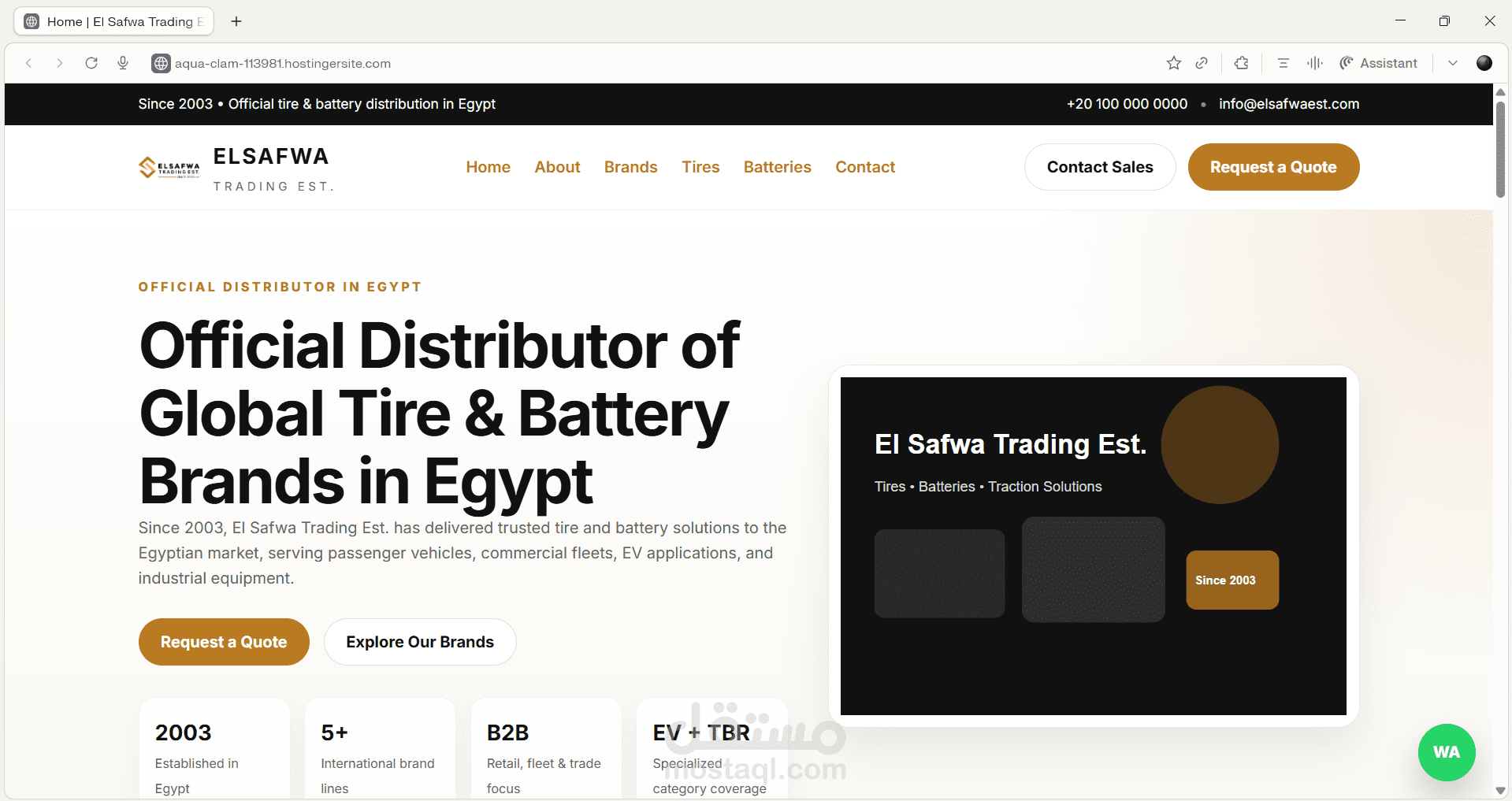The height and width of the screenshot is (801, 1512).
Task: Open the Tires menu item
Action: point(700,167)
